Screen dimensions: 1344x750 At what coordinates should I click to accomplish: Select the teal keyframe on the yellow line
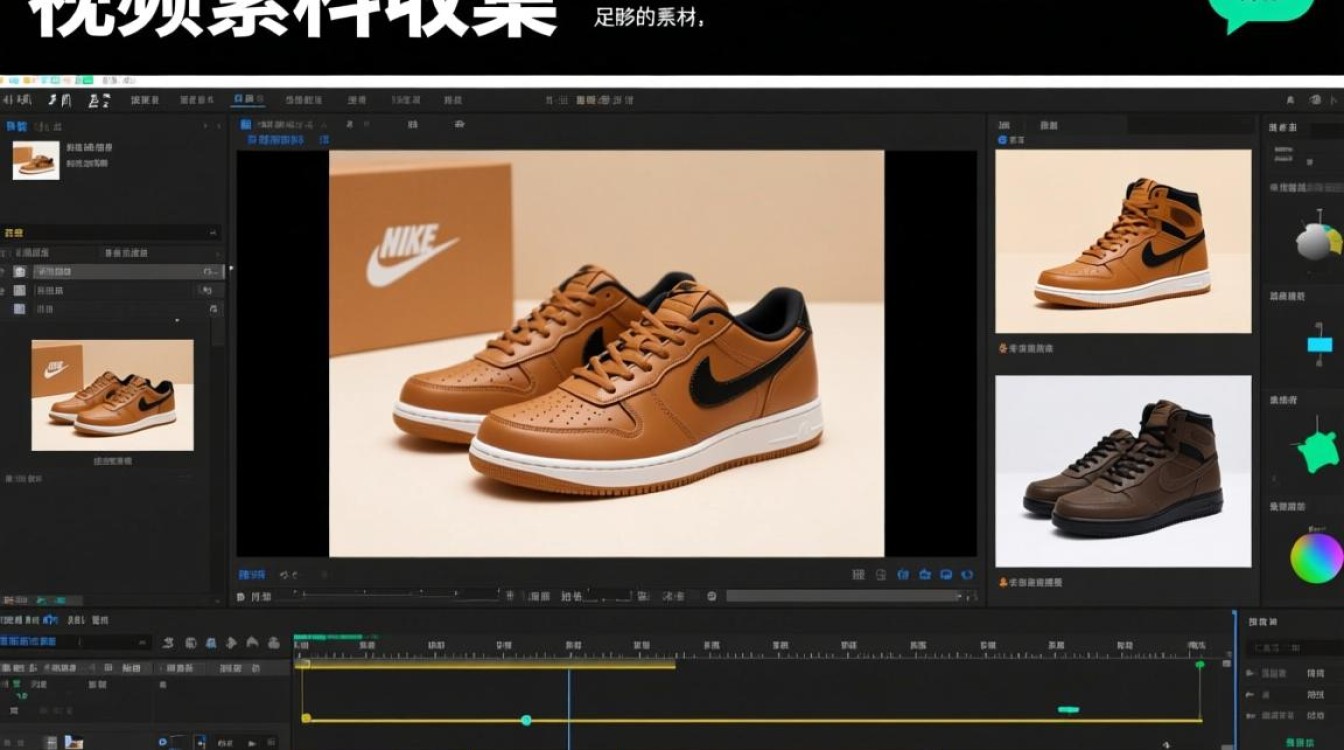point(526,720)
